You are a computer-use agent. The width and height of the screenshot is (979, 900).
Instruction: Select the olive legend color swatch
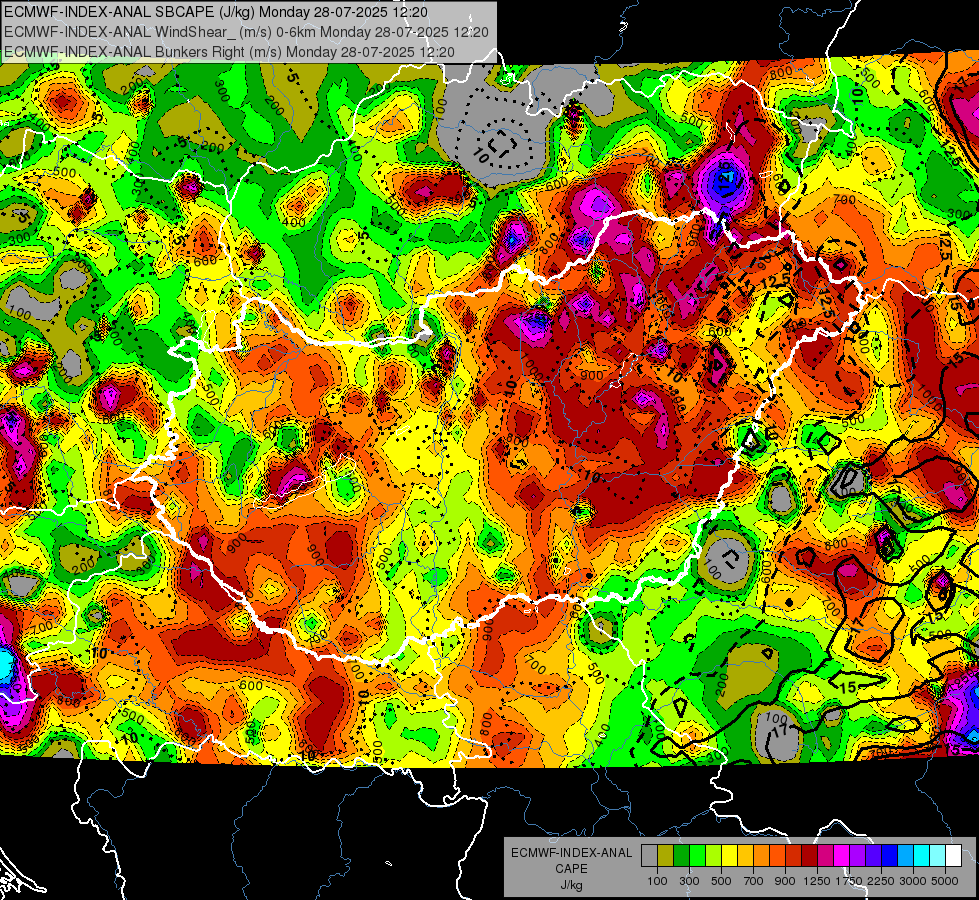point(666,856)
